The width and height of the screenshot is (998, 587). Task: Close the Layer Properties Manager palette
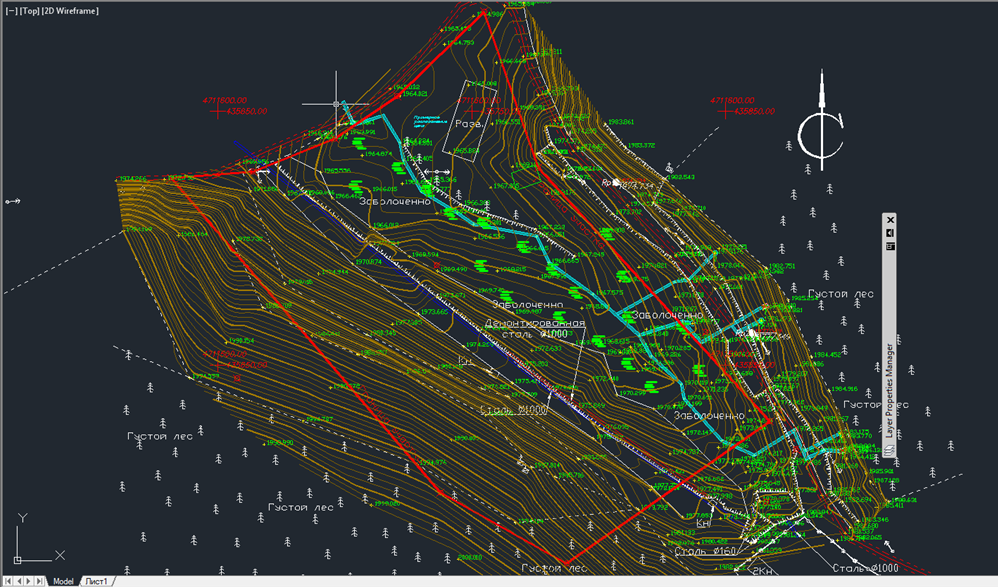(x=890, y=218)
